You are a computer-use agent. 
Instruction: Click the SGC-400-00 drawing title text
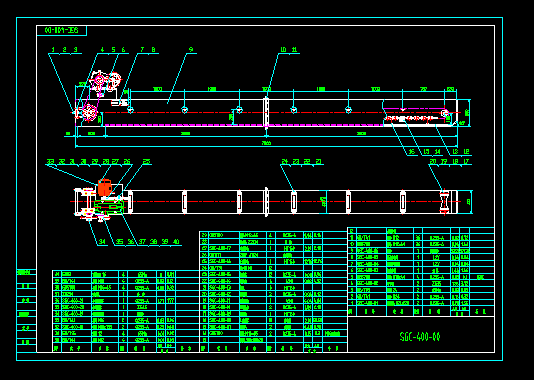[420, 337]
